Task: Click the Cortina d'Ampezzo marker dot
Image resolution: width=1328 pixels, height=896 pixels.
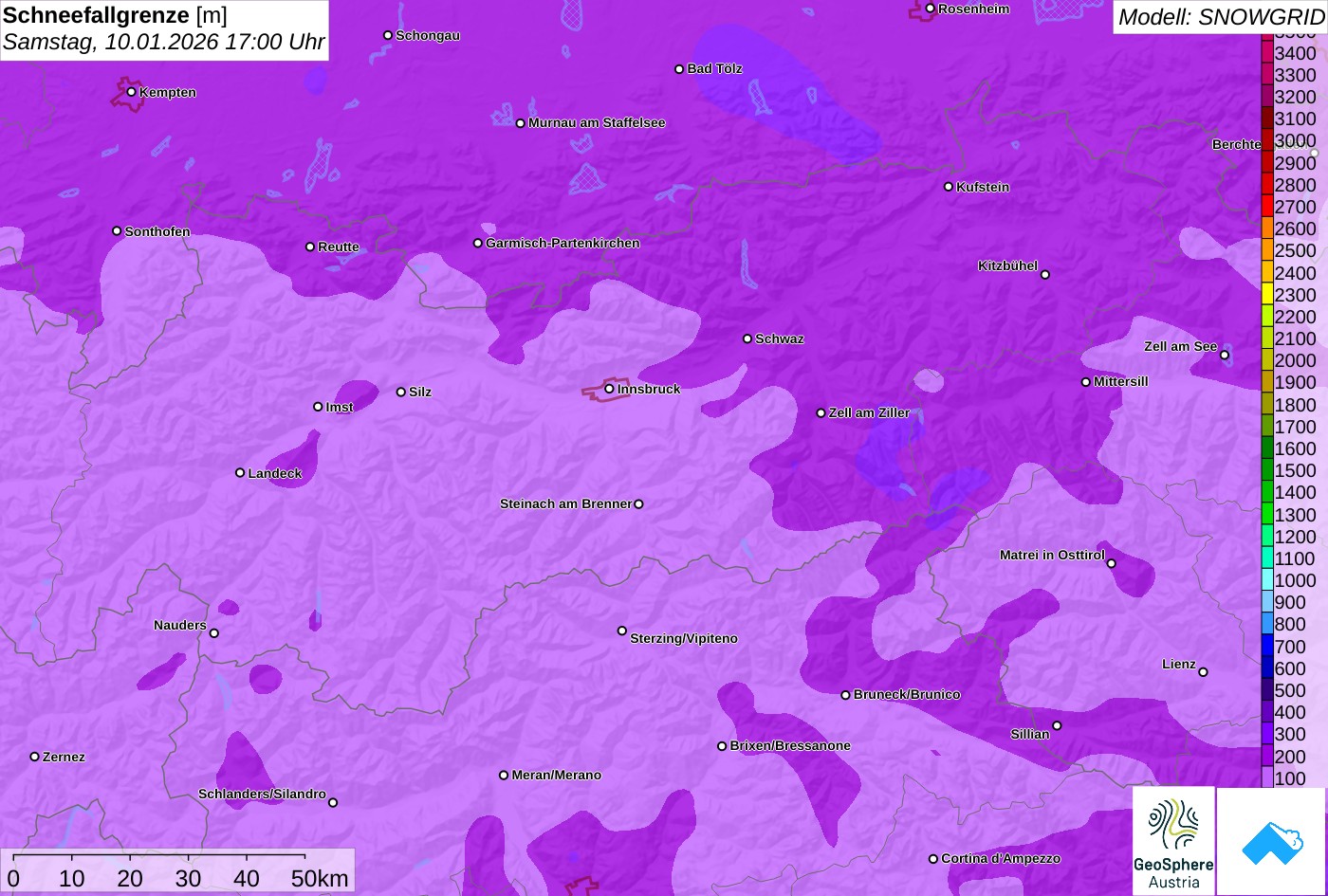Action: click(x=933, y=859)
